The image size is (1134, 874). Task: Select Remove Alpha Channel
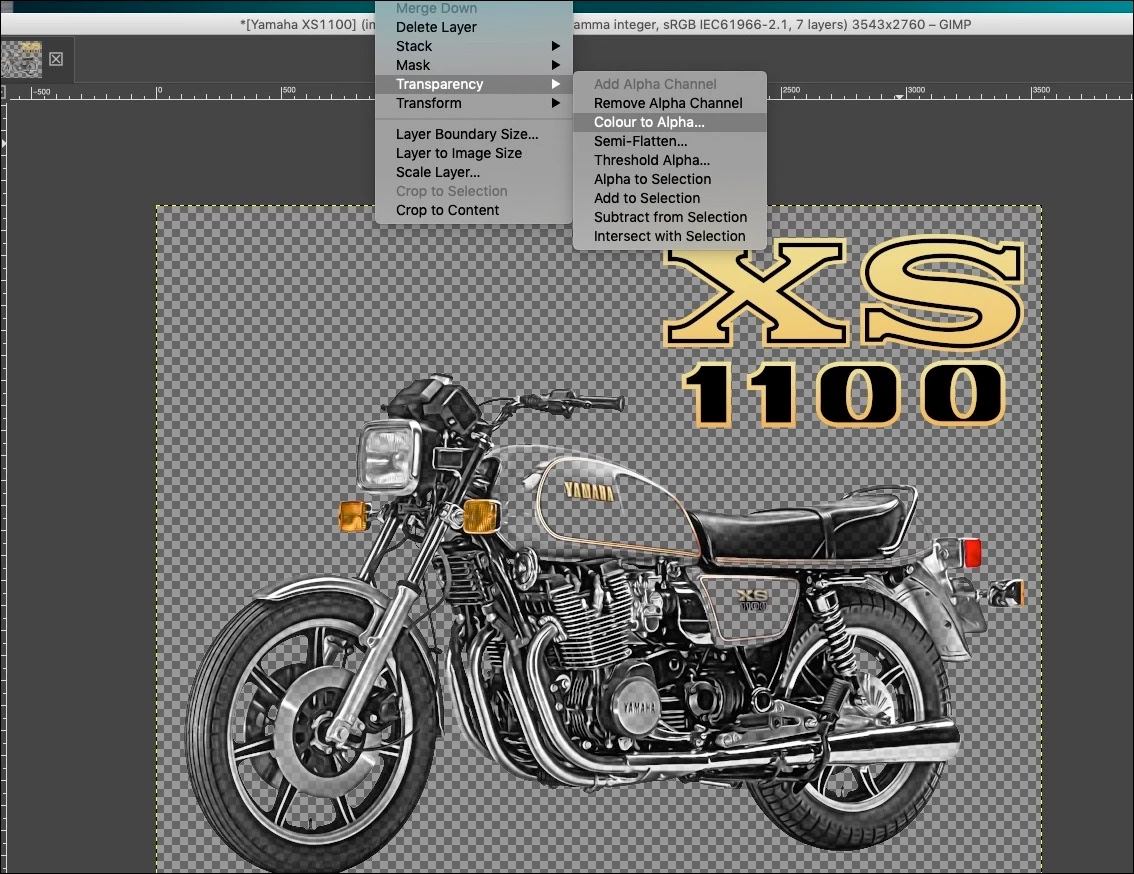coord(669,103)
